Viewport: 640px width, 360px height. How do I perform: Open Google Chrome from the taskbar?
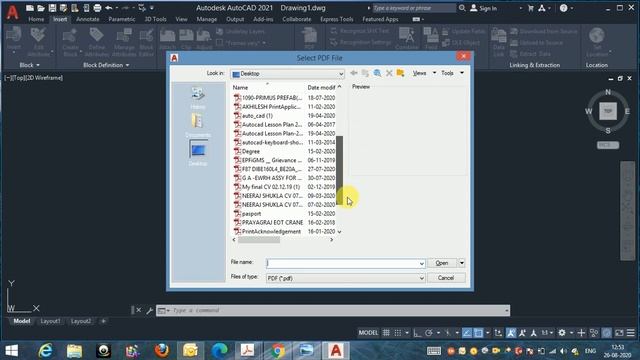278,351
